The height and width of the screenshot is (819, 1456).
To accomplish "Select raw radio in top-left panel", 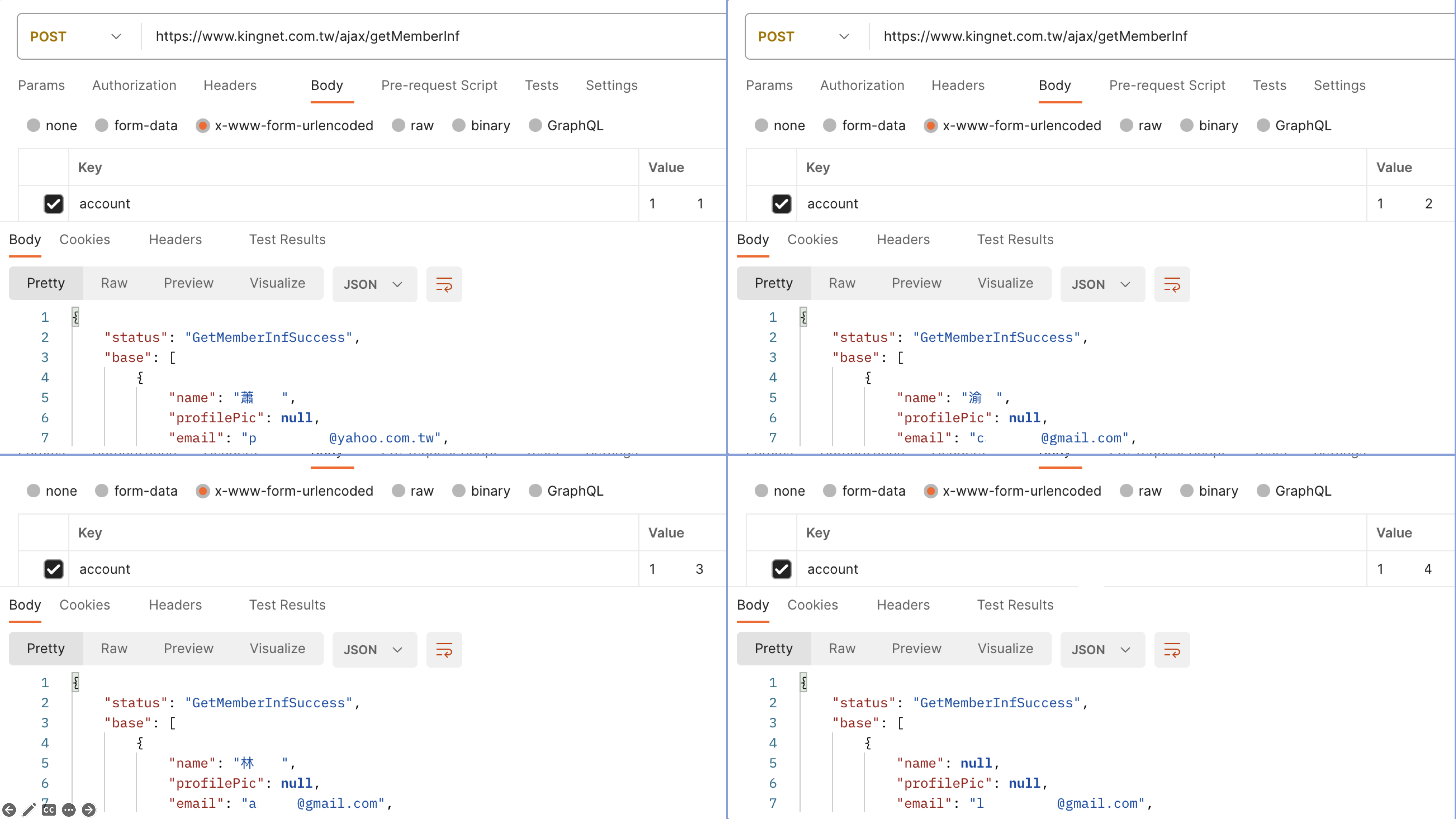I will (398, 125).
